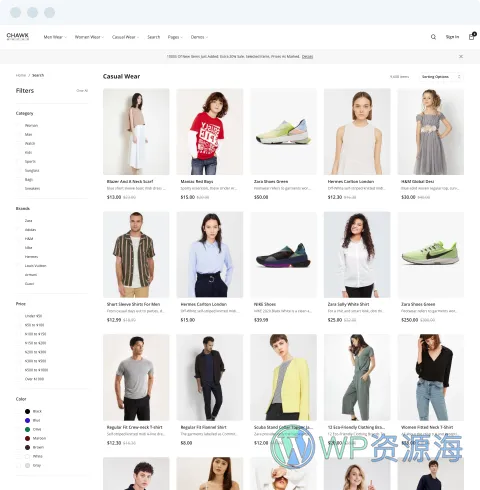This screenshot has height=490, width=480.
Task: Click the search magnifier icon in header
Action: (433, 37)
